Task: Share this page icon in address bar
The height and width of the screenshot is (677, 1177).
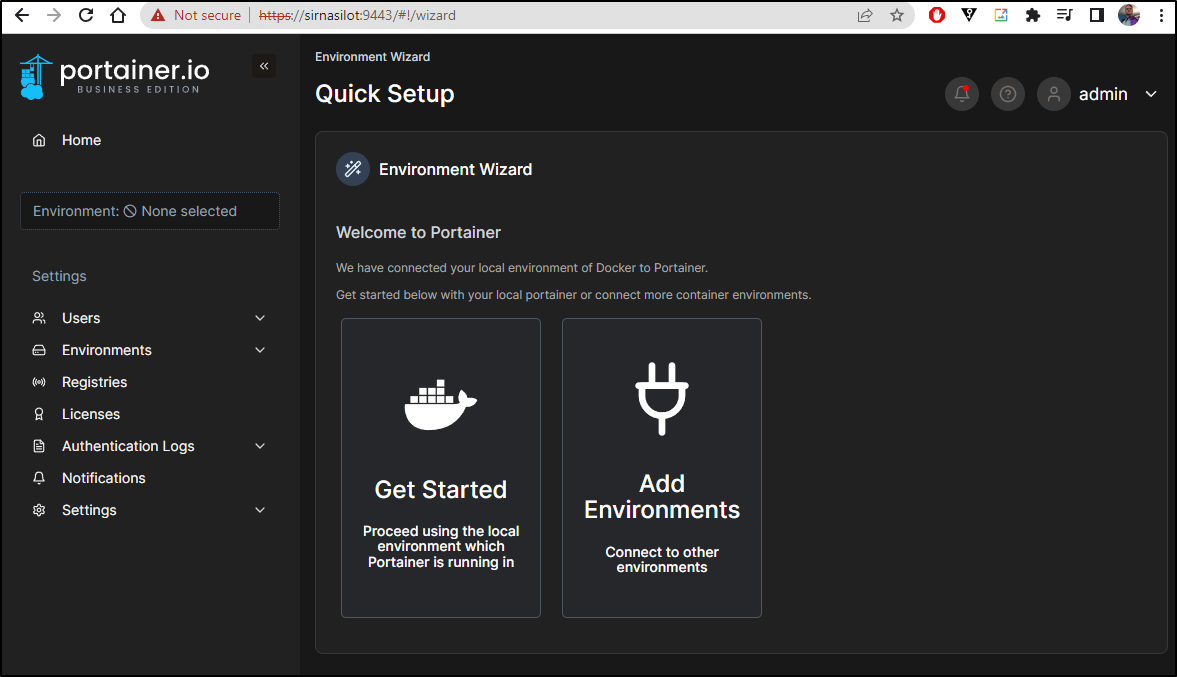Action: click(865, 15)
